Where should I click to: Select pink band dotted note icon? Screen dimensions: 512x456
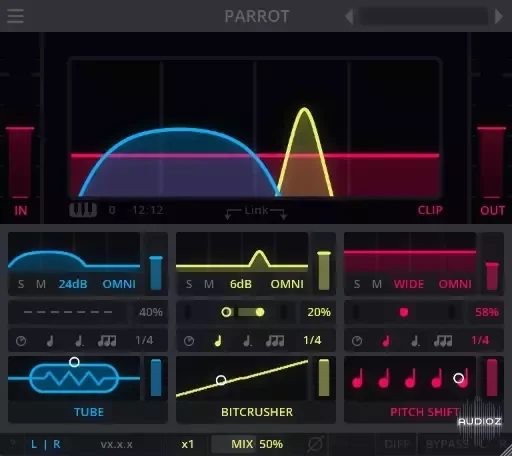click(415, 341)
